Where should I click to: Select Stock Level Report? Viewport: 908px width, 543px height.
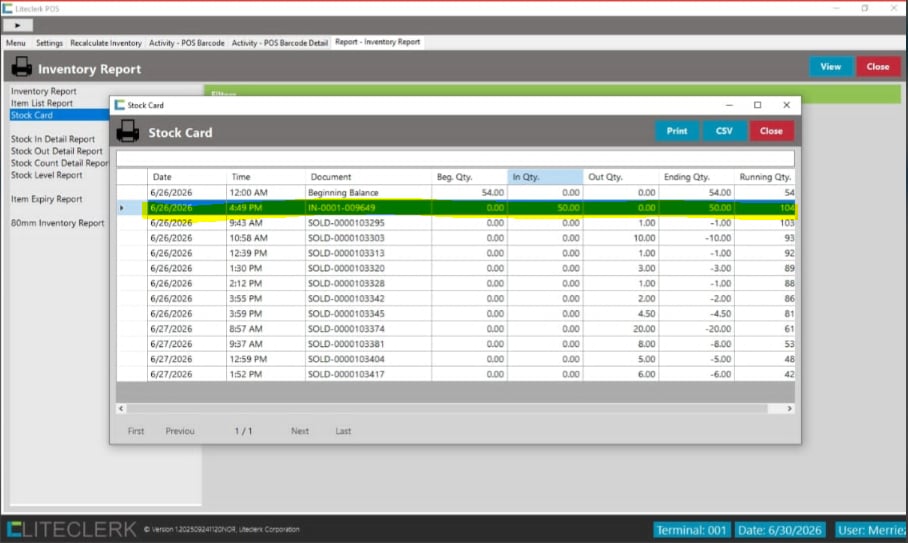click(46, 175)
